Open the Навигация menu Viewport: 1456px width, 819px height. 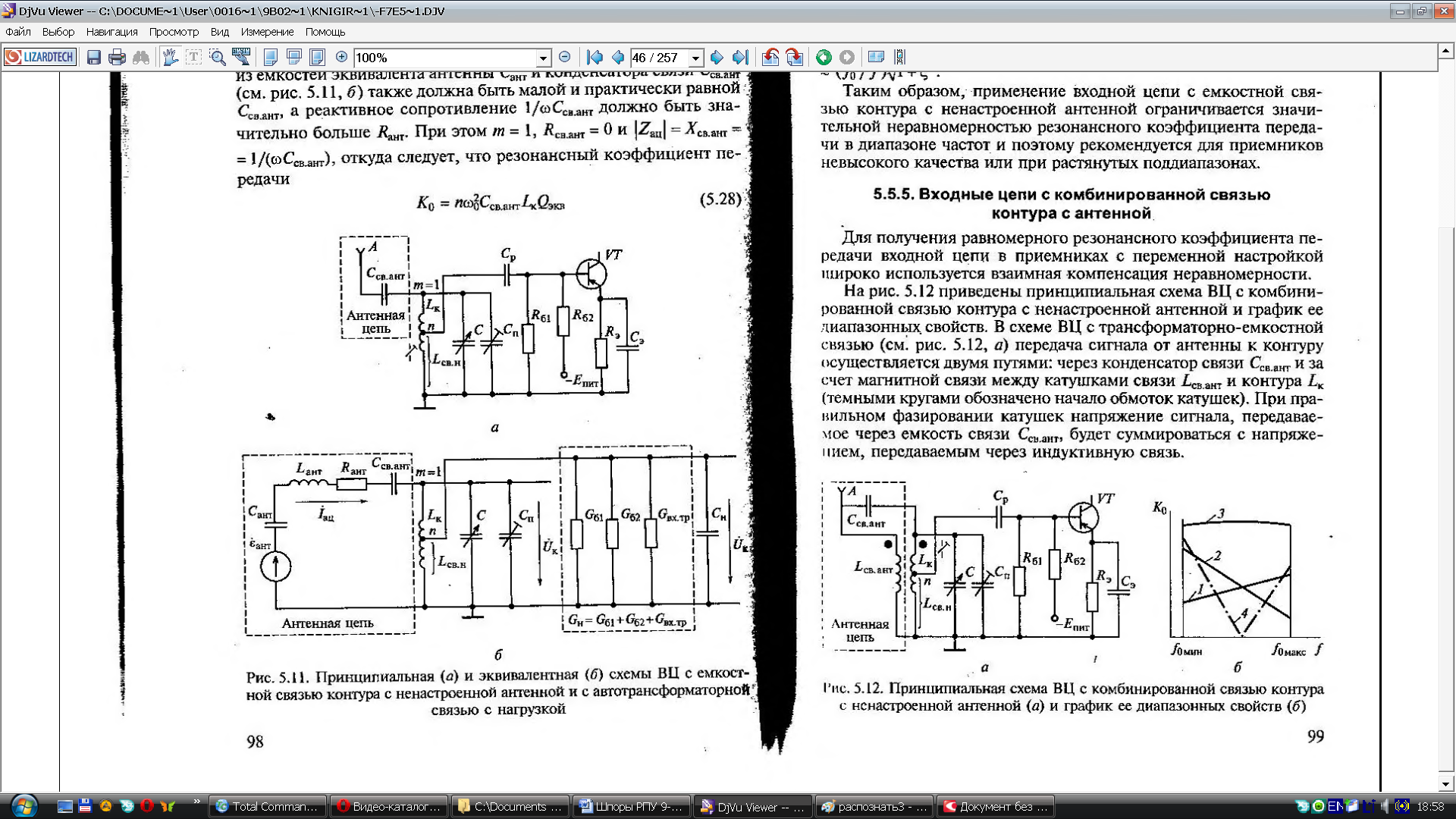[111, 32]
